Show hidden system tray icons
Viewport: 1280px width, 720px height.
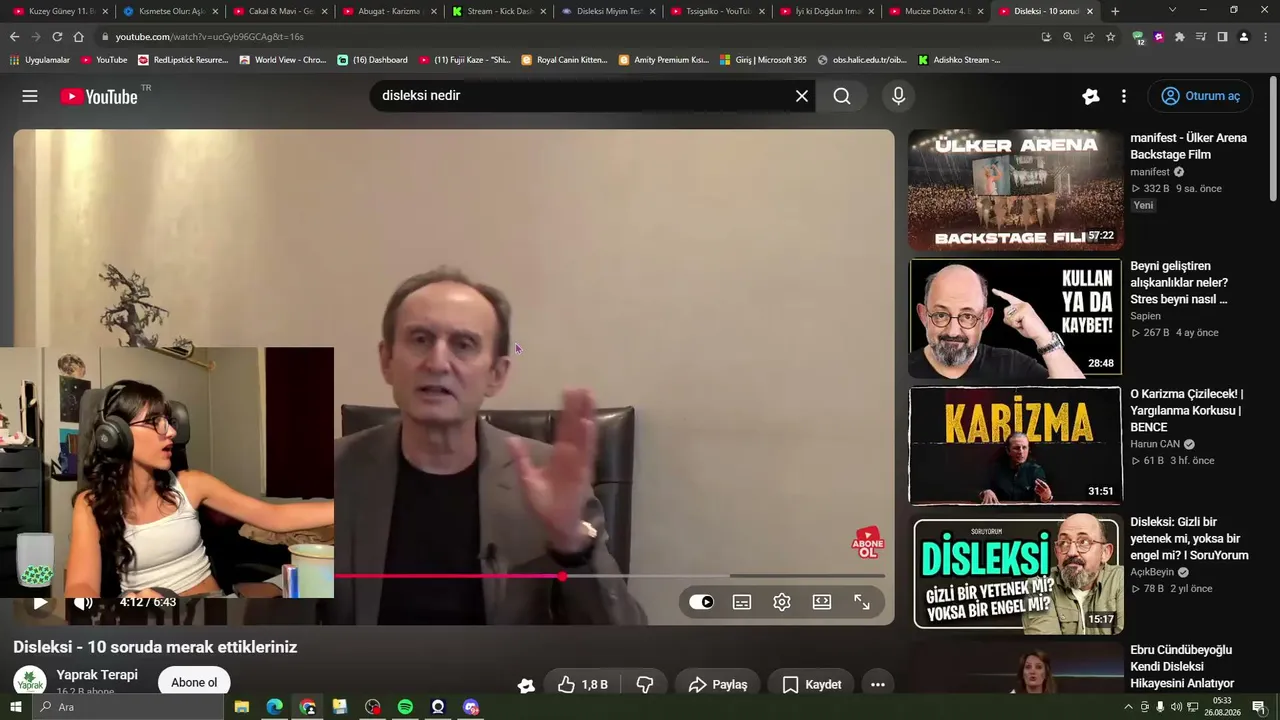tap(1129, 707)
